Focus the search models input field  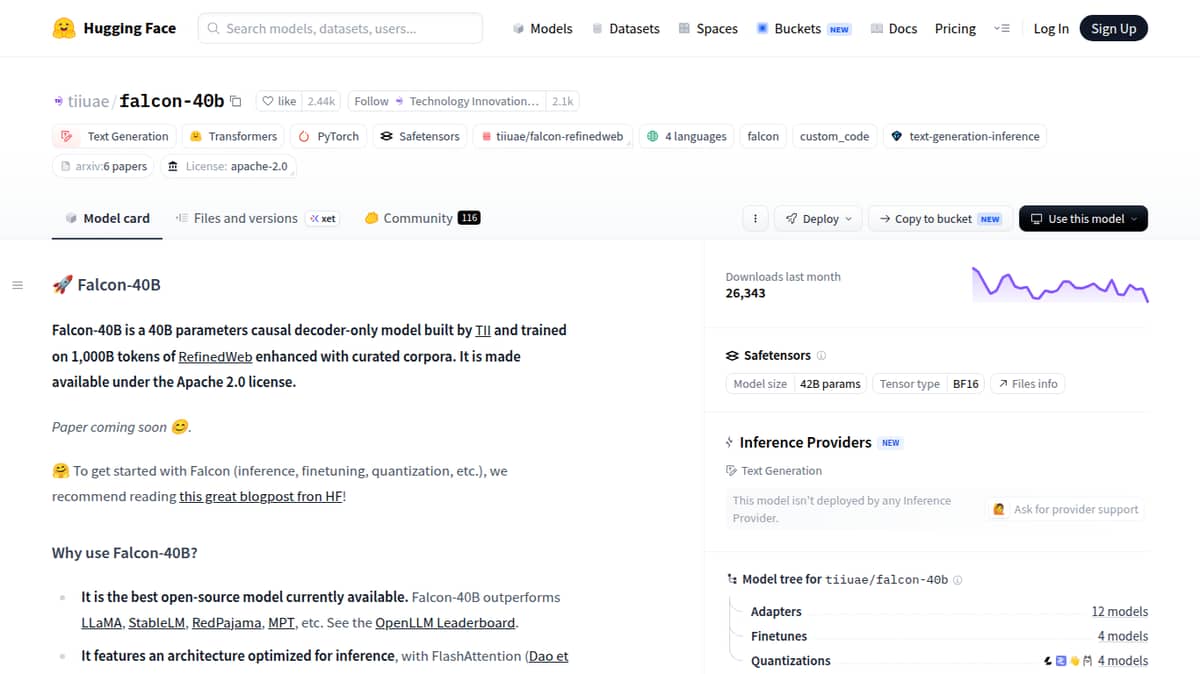pyautogui.click(x=340, y=28)
